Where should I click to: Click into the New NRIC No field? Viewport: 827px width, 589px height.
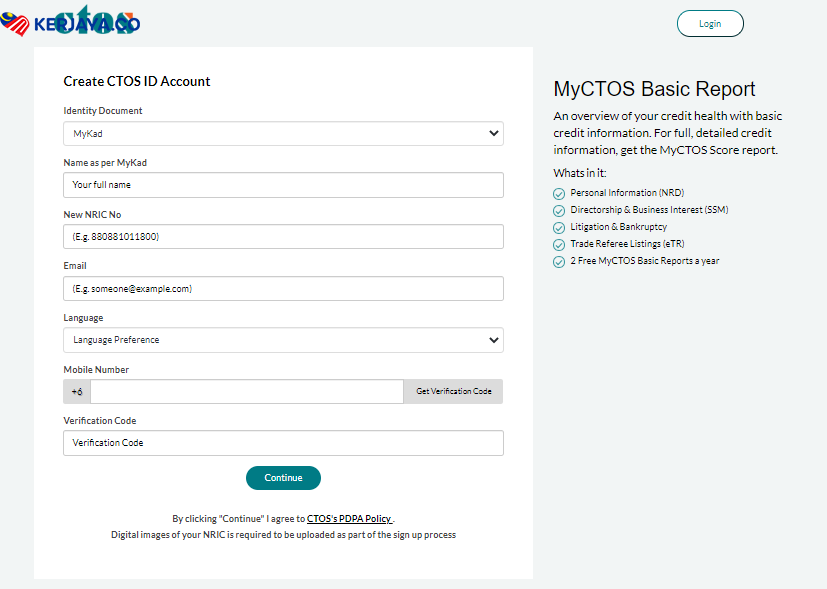[x=283, y=237]
